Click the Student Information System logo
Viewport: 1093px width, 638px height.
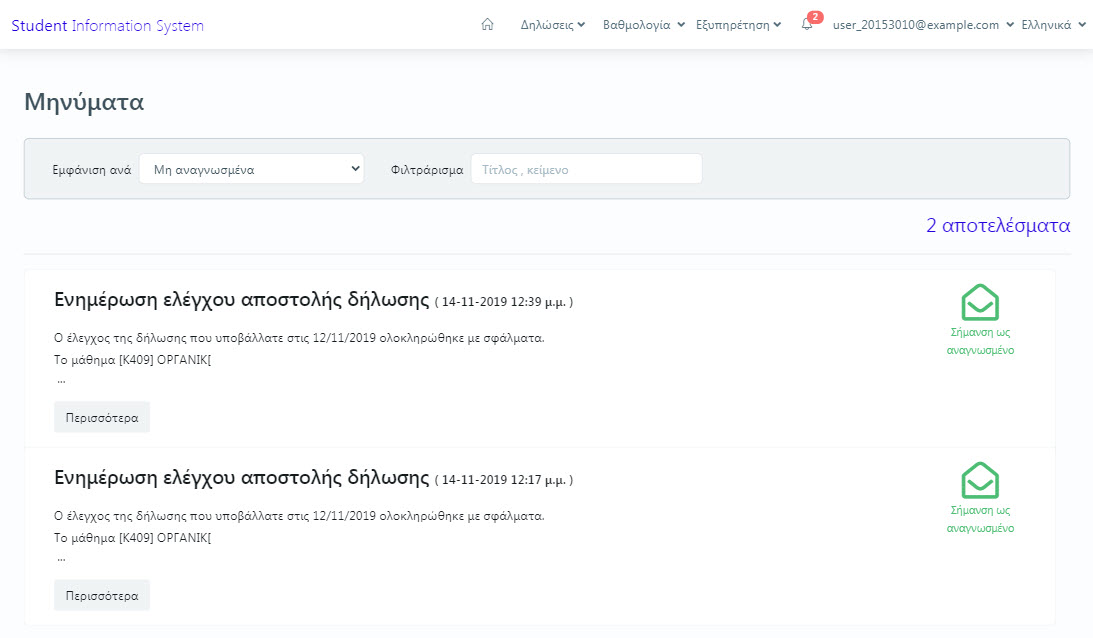pyautogui.click(x=107, y=25)
